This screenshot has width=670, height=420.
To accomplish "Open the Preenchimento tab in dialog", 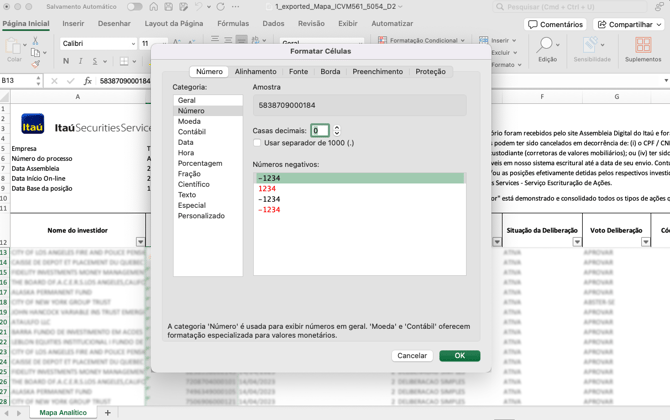I will [377, 72].
